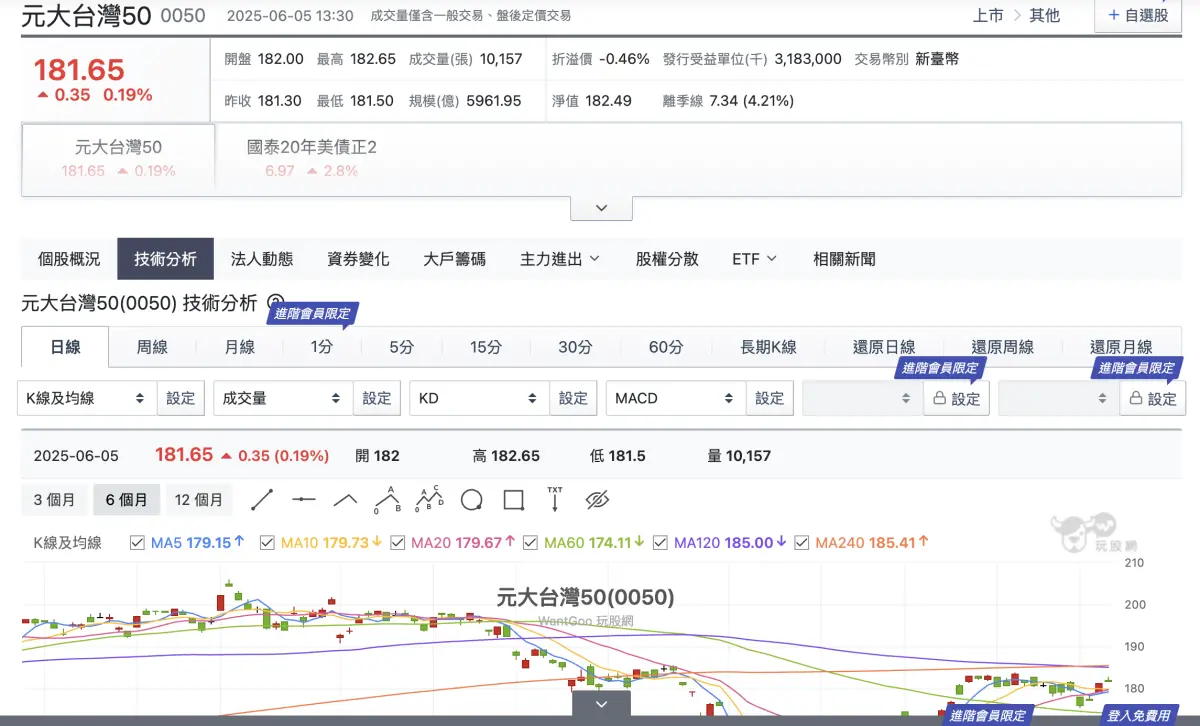
Task: Toggle the MA20 moving average checkbox
Action: (x=397, y=543)
